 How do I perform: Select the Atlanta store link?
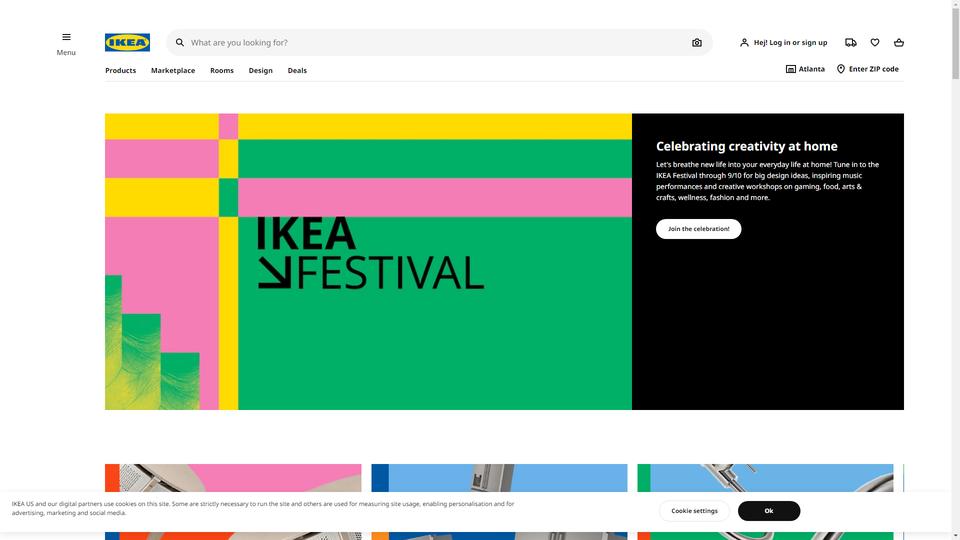coord(805,69)
